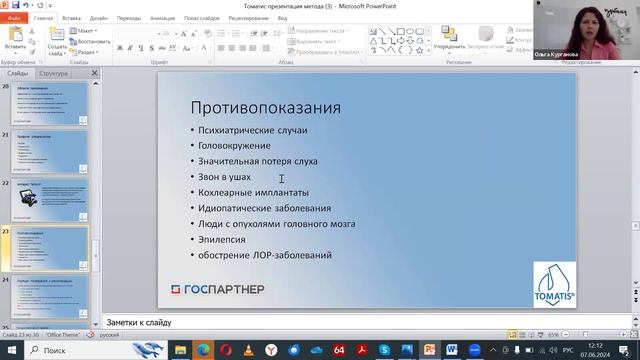The width and height of the screenshot is (640, 360).
Task: Click the Save icon in quick access toolbar
Action: pos(16,5)
